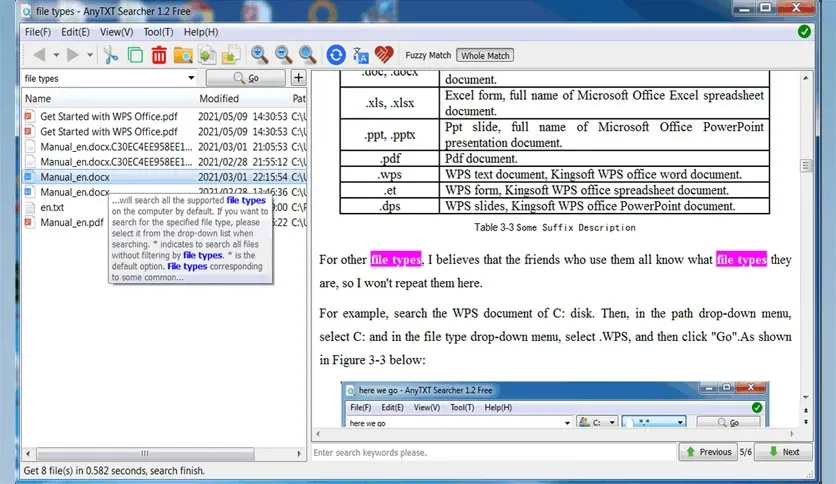Open the Tool(T) menu
Viewport: 836px width, 484px height.
tap(158, 32)
